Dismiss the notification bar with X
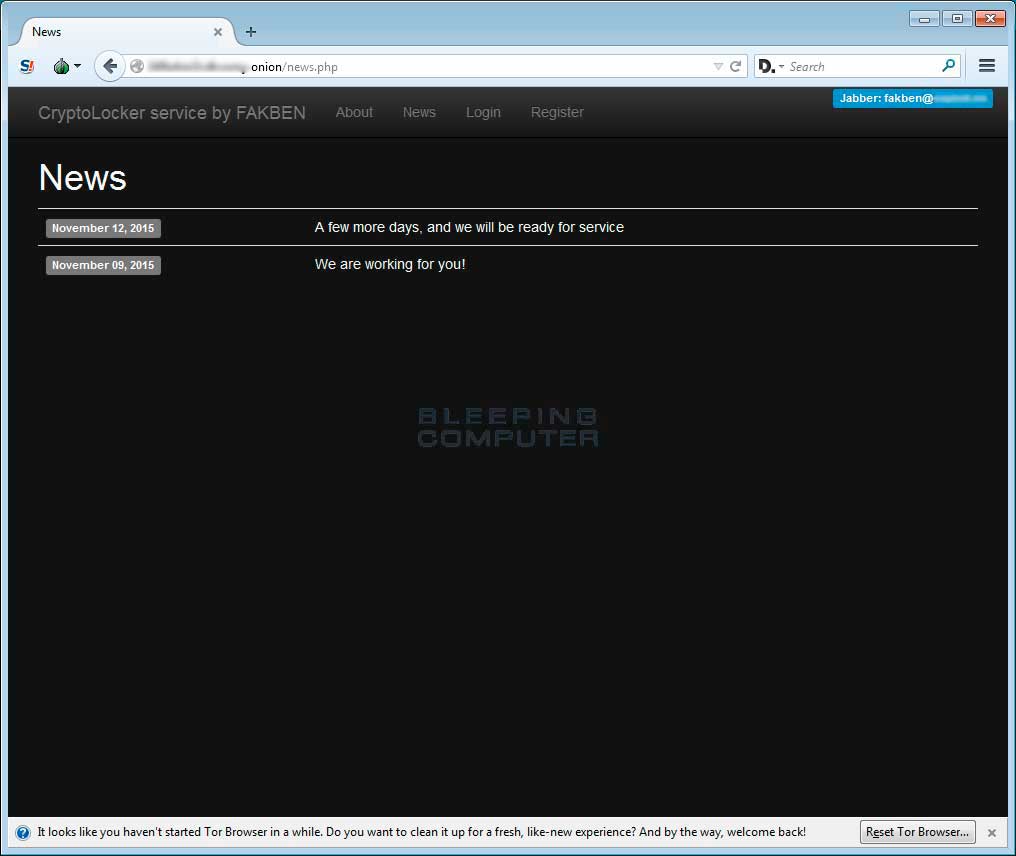Image resolution: width=1016 pixels, height=856 pixels. pyautogui.click(x=991, y=833)
